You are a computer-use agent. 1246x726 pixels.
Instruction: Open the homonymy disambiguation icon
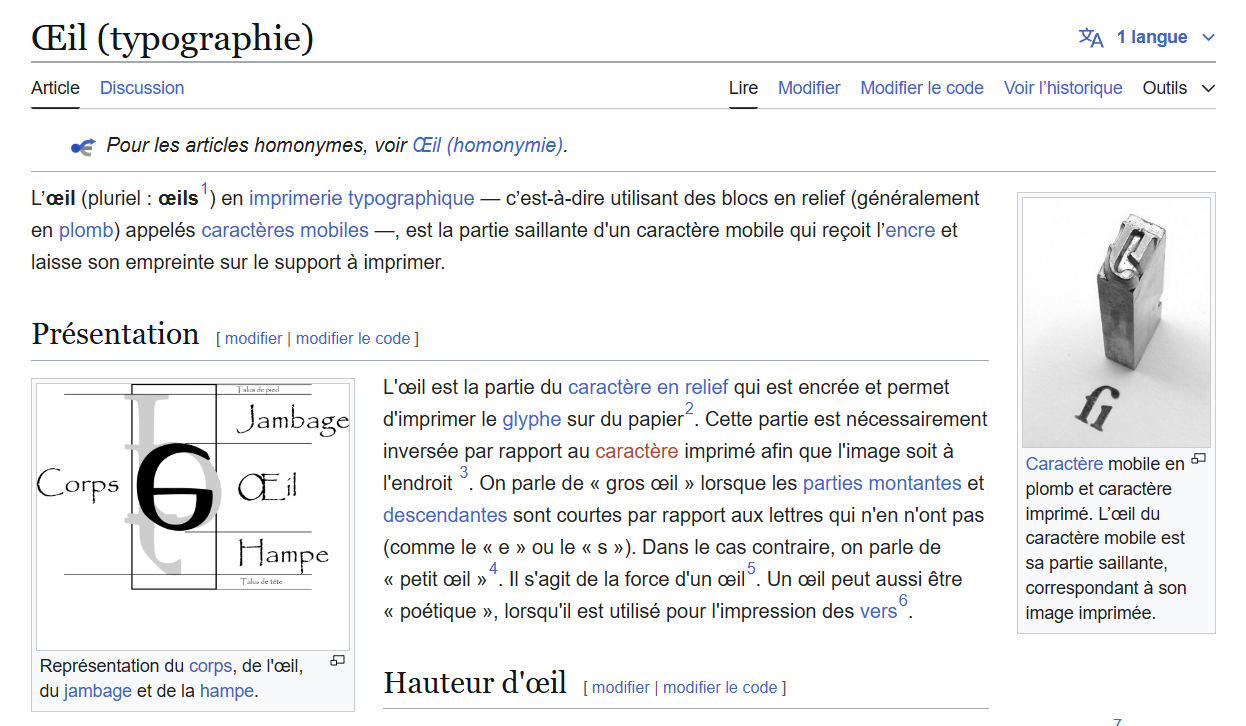(x=82, y=147)
